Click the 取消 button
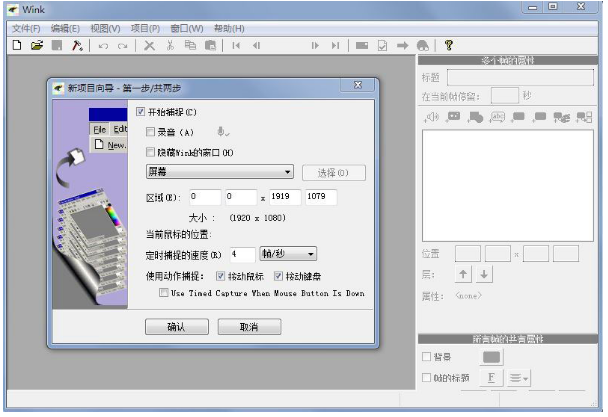The image size is (608, 417). point(249,327)
